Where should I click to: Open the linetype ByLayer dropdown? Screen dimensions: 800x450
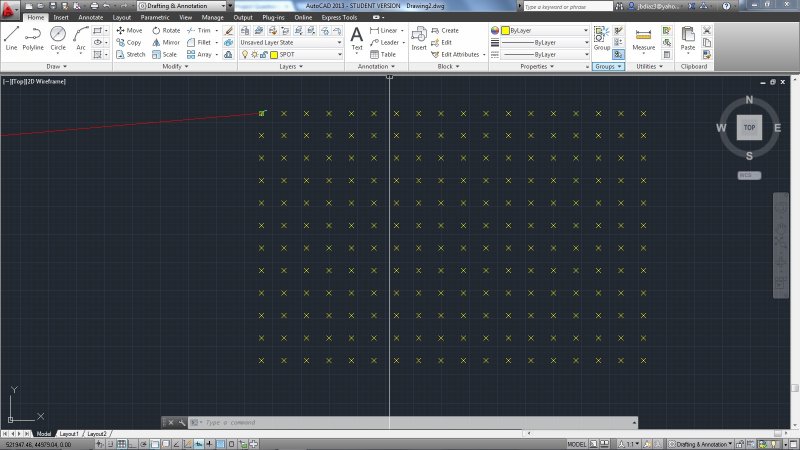[545, 55]
